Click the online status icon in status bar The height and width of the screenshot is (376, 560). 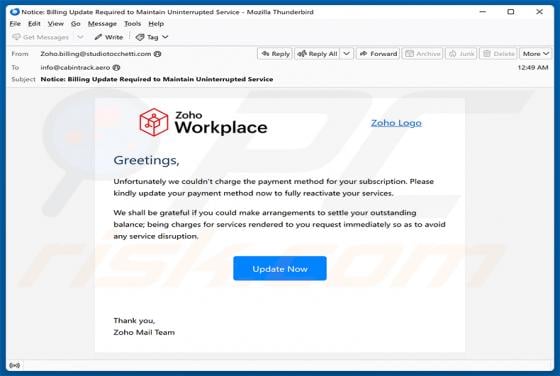click(x=15, y=365)
